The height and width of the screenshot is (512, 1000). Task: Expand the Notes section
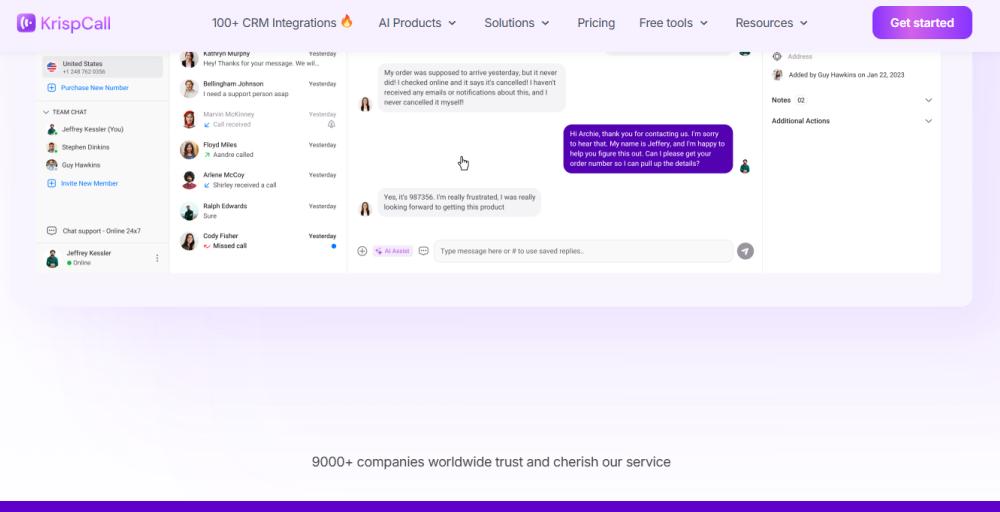(x=929, y=100)
